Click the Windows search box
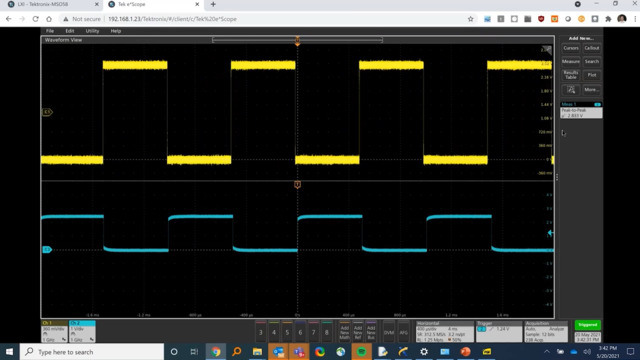Image resolution: width=640 pixels, height=360 pixels. 92,351
